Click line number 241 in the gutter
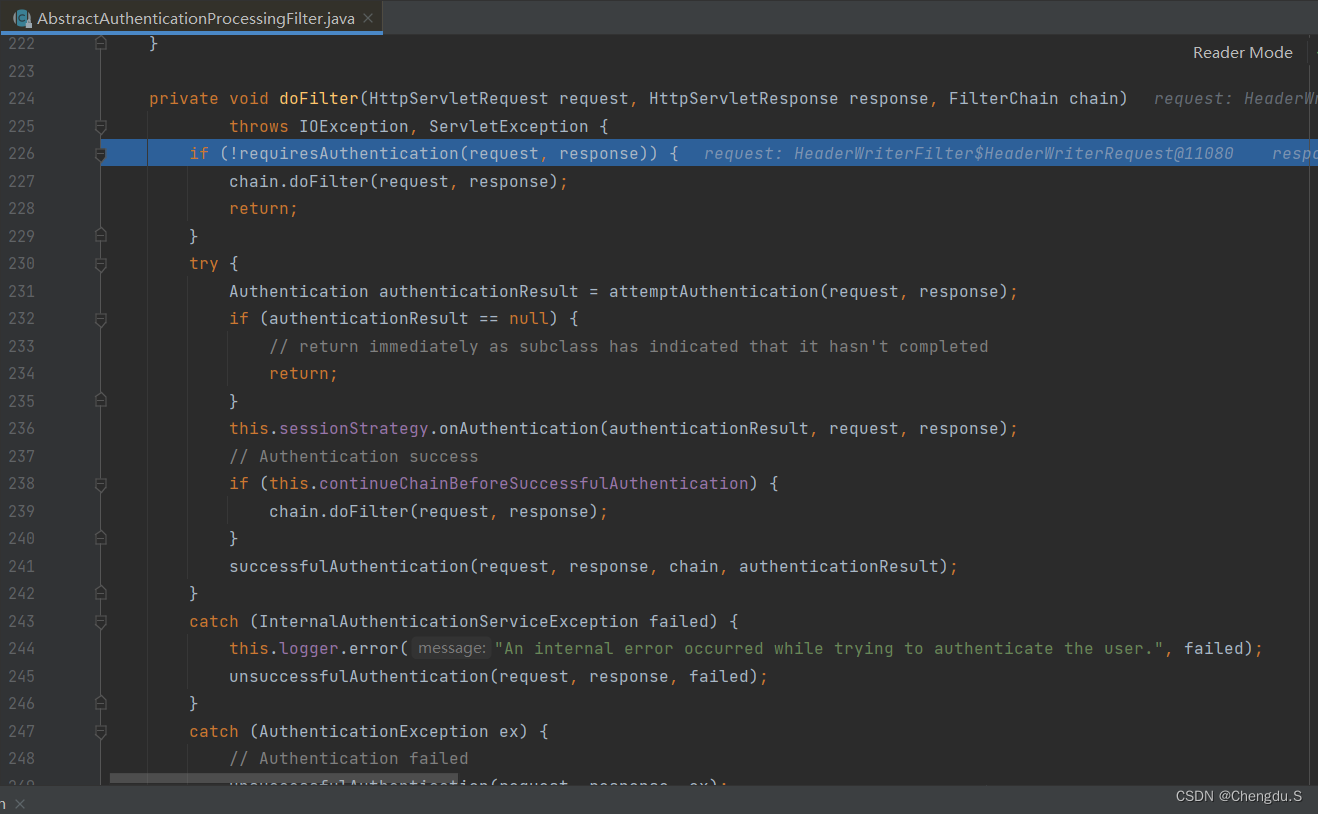Screen dimensions: 1318x814 [x=21, y=566]
